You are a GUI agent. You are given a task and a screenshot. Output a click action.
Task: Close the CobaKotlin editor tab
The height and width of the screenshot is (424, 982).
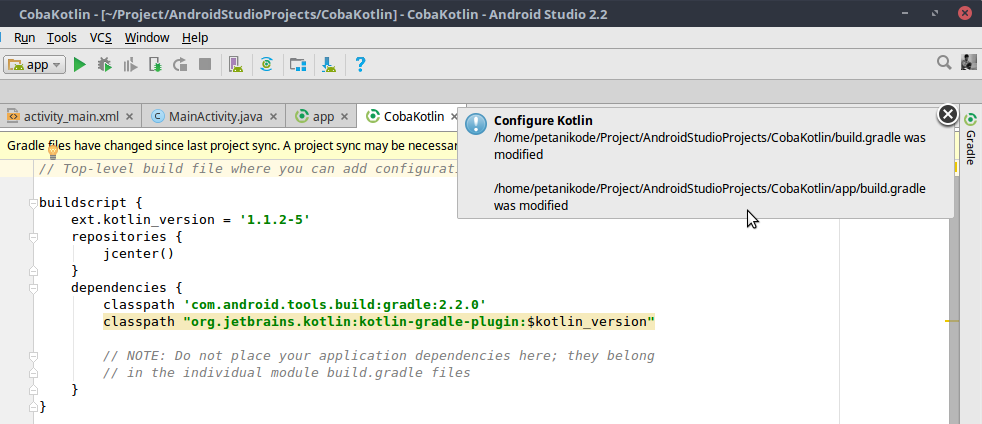455,116
